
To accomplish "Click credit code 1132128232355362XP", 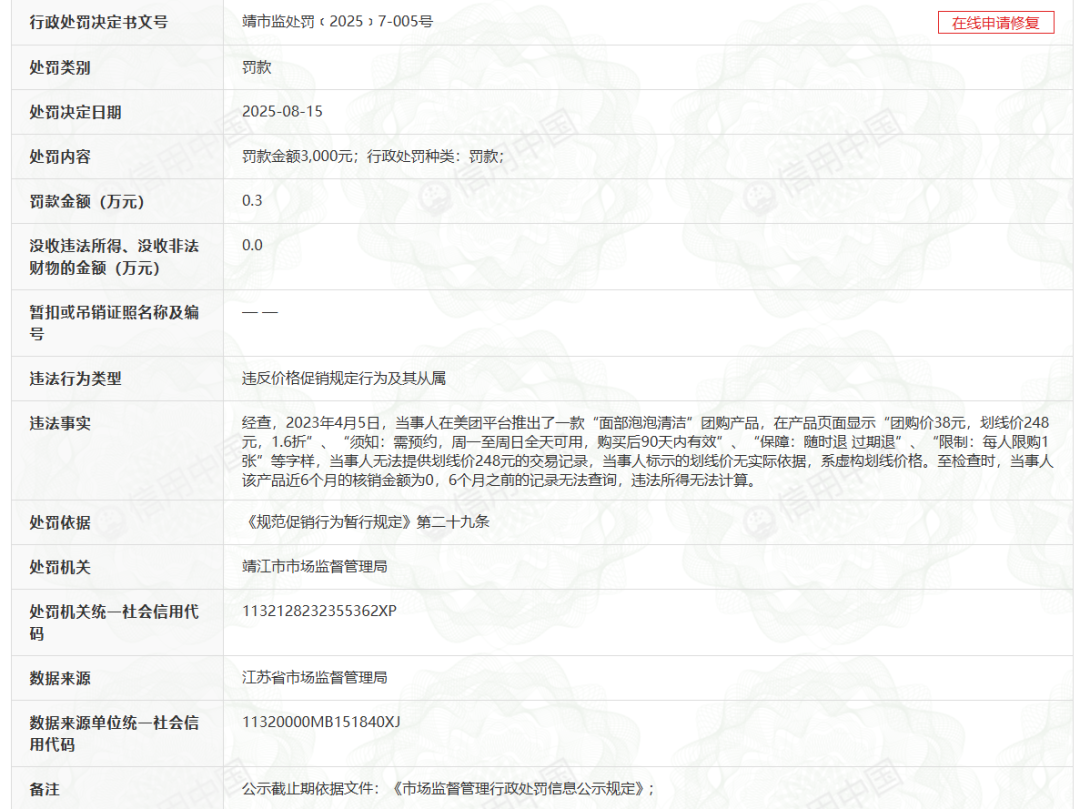I will click(320, 611).
